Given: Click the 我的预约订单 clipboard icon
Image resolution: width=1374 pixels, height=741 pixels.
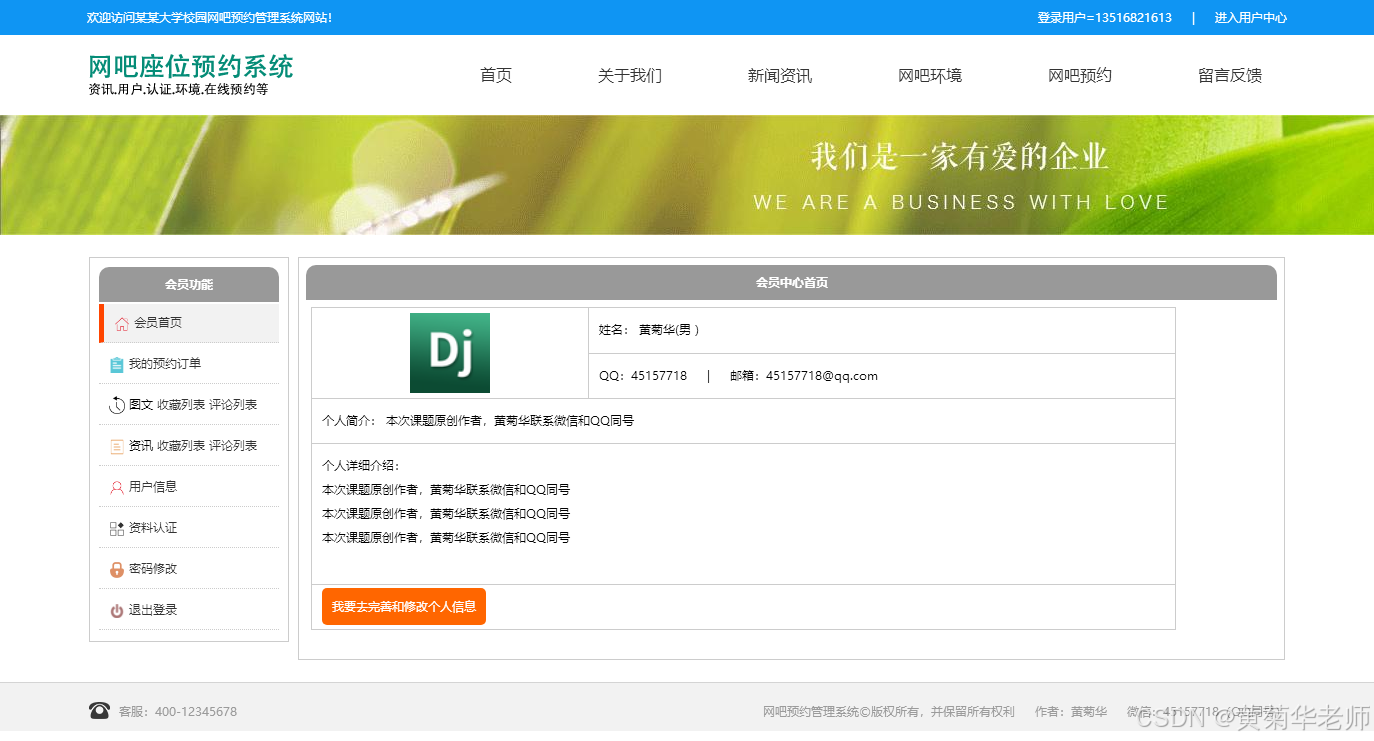Looking at the screenshot, I should [x=117, y=364].
